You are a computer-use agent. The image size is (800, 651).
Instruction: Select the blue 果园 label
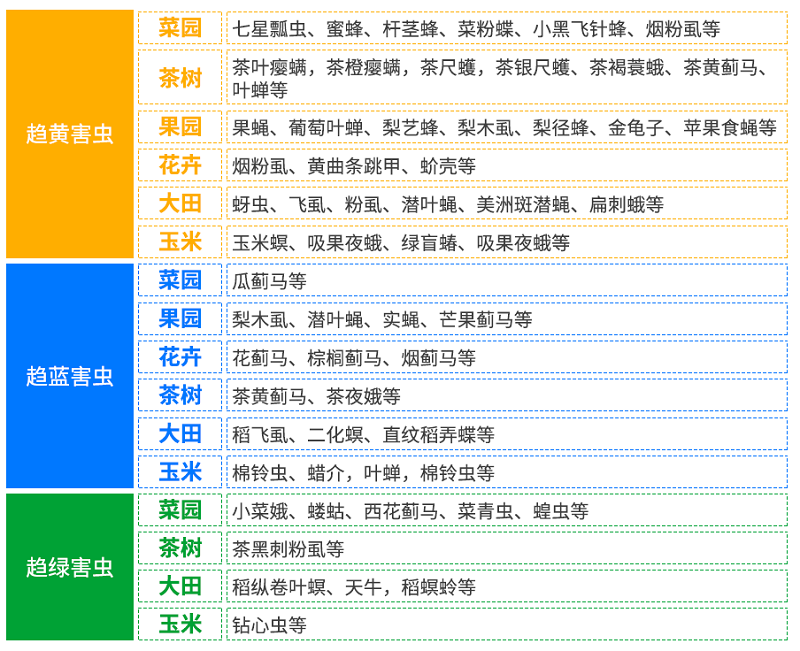click(x=180, y=319)
